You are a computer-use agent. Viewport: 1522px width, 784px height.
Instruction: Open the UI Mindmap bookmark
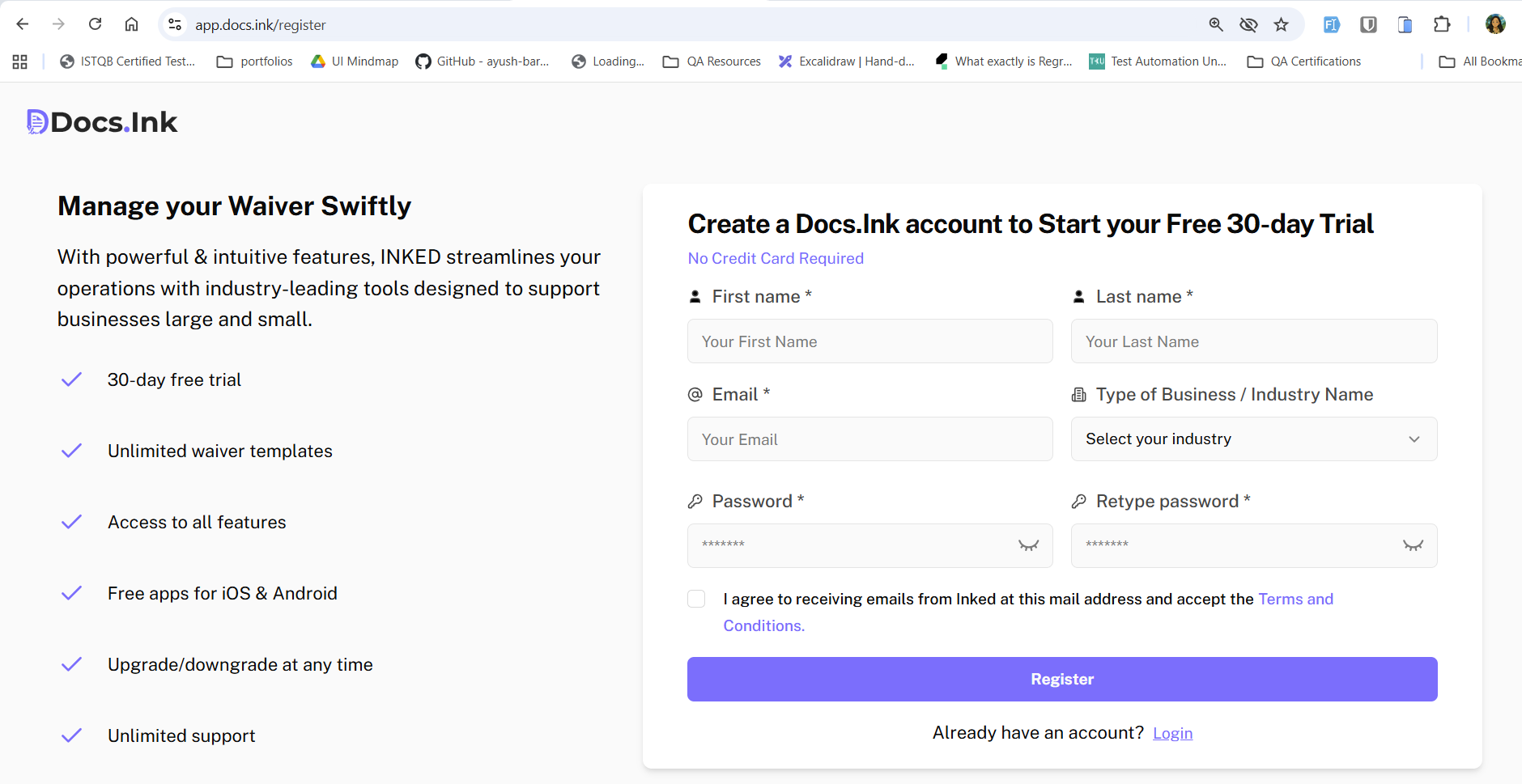point(355,61)
